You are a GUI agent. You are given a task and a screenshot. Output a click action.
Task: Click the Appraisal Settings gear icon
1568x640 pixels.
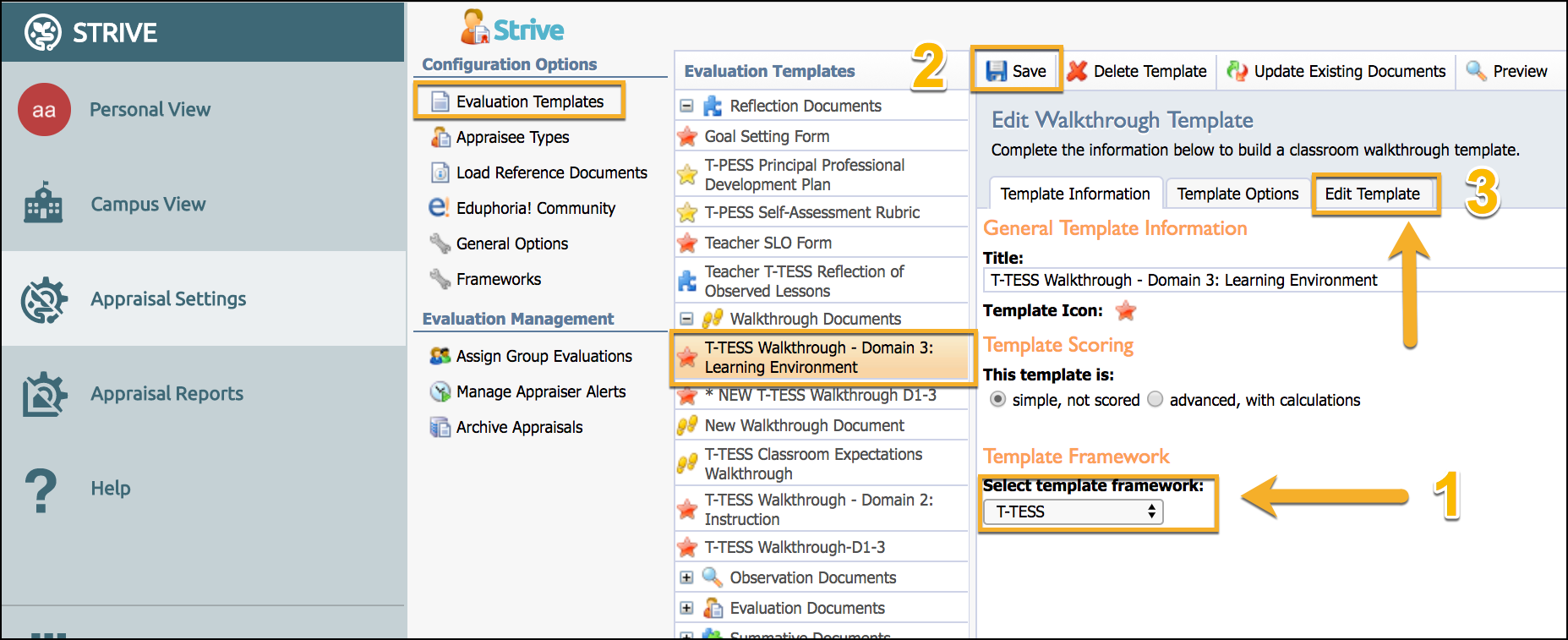click(44, 299)
